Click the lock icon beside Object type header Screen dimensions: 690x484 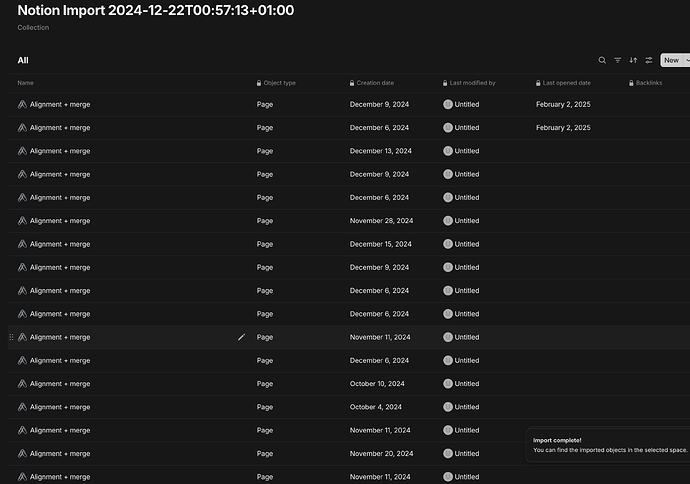[259, 83]
